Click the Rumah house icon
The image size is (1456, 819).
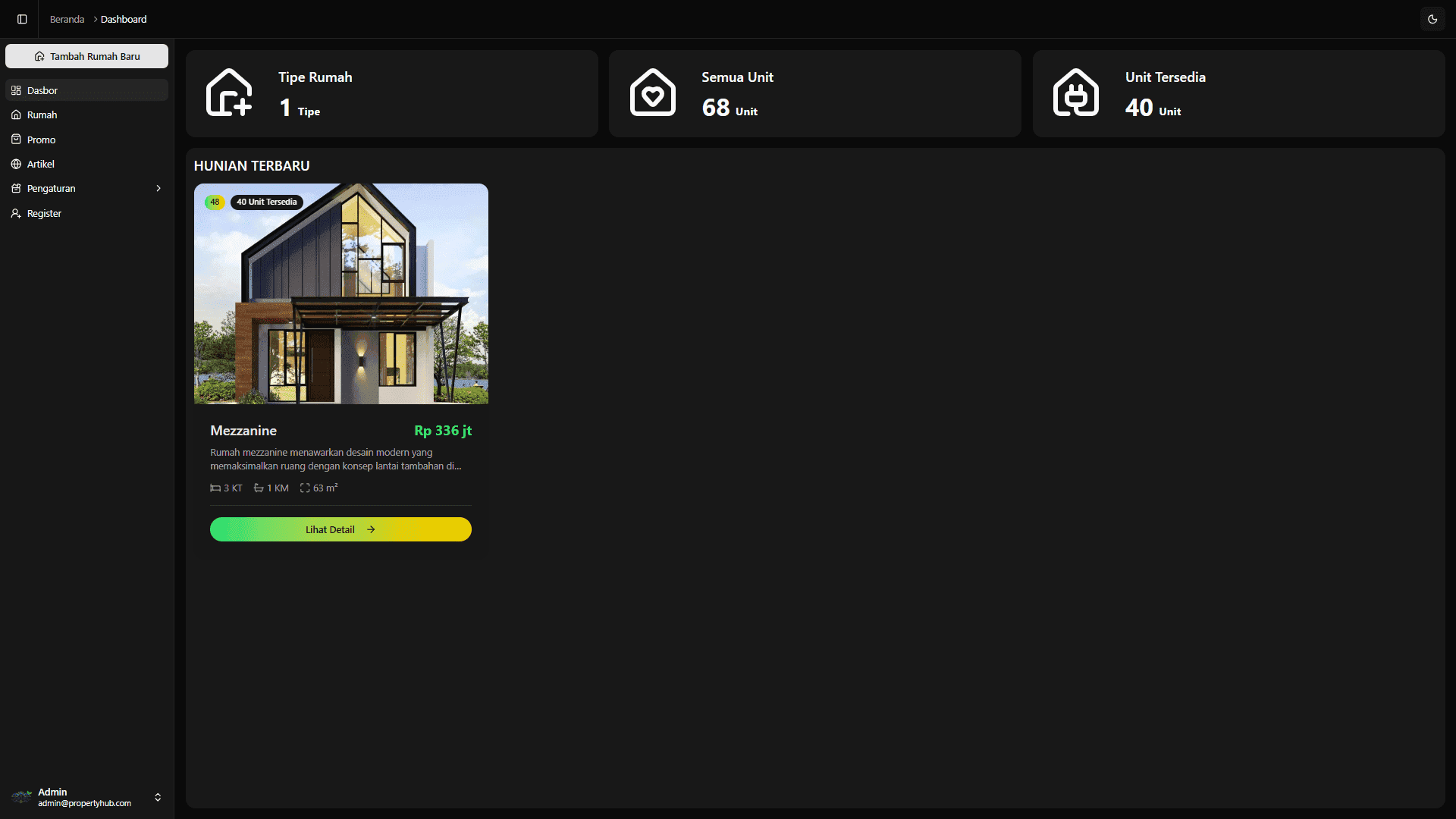tap(16, 115)
